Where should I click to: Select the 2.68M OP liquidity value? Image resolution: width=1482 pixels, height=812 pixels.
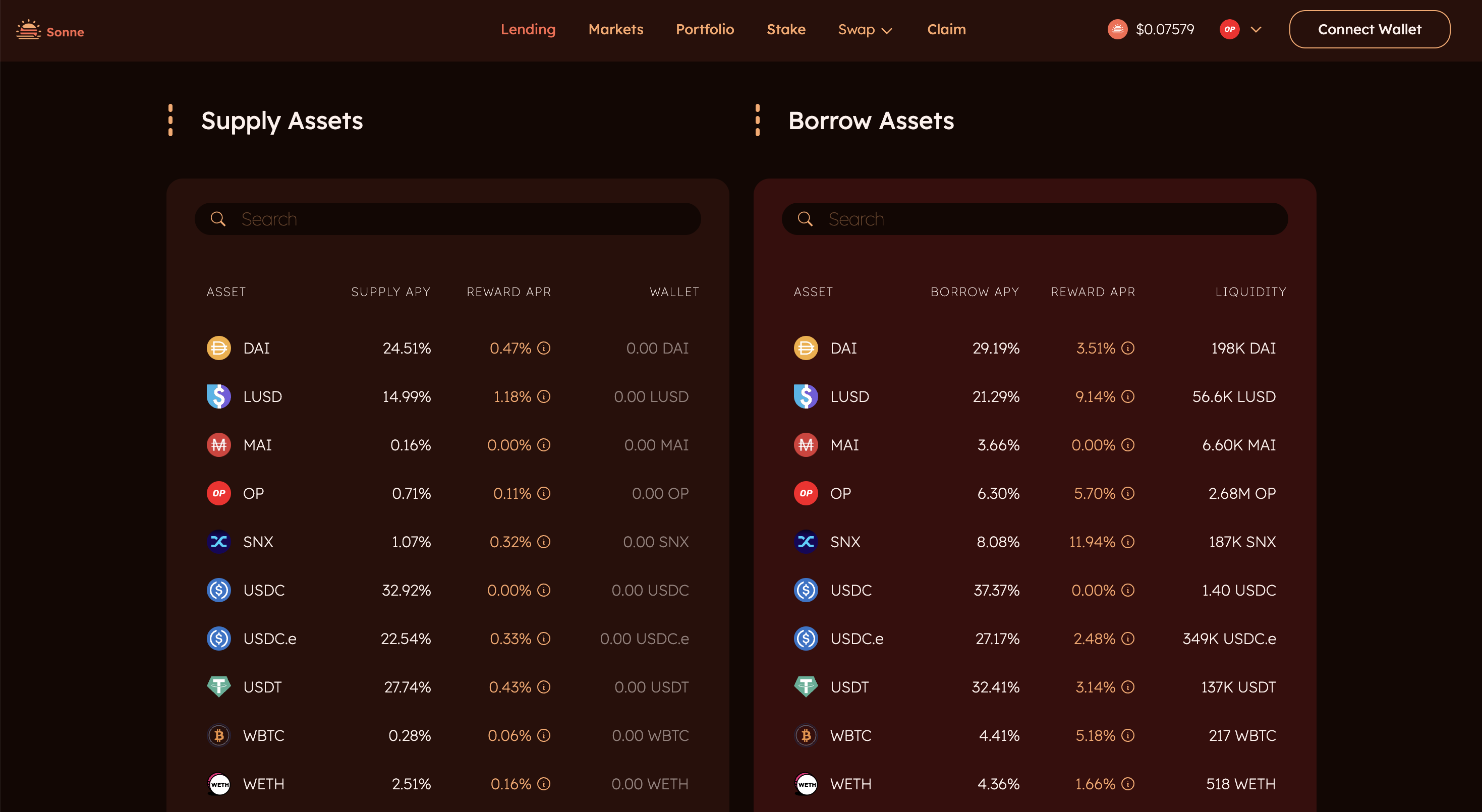click(x=1241, y=493)
